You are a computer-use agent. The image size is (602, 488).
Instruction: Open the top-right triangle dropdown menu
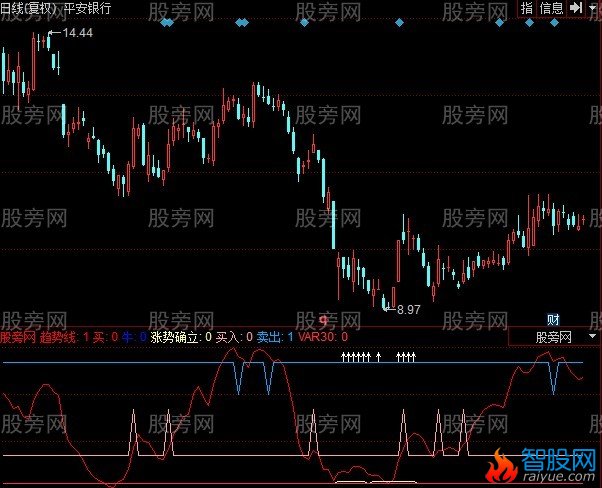pyautogui.click(x=593, y=8)
